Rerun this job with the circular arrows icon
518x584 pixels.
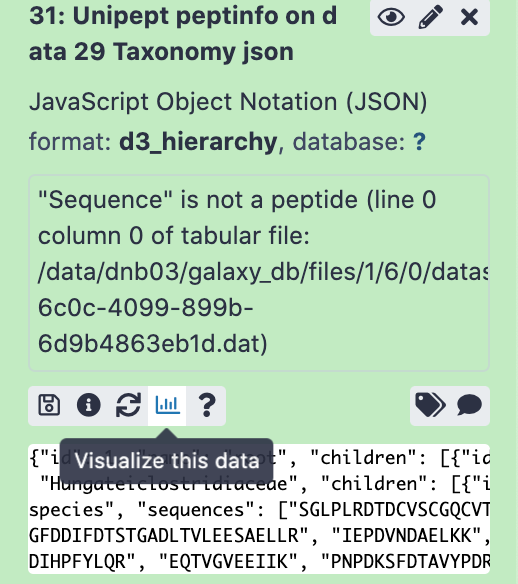coord(128,405)
